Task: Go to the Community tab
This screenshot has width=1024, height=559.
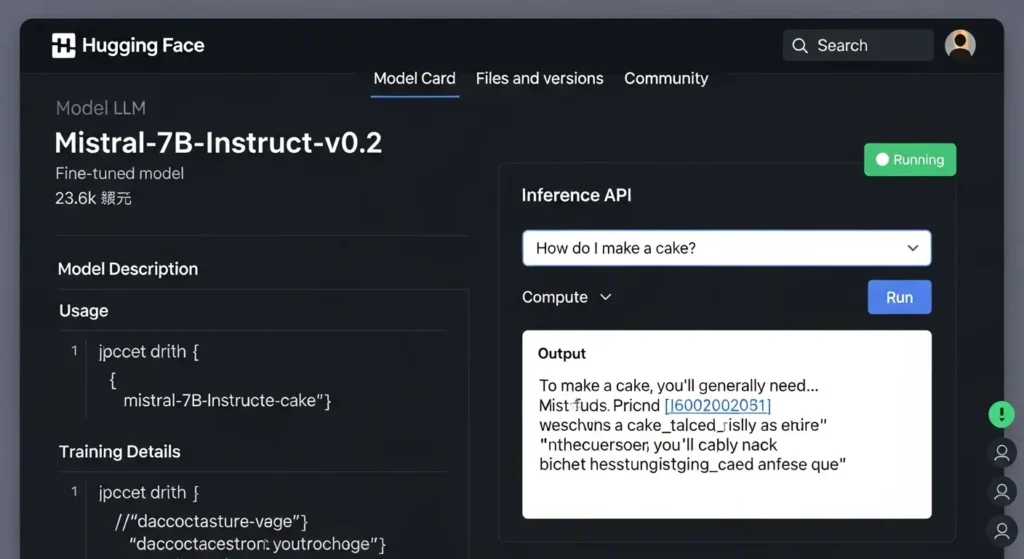Action: [666, 78]
